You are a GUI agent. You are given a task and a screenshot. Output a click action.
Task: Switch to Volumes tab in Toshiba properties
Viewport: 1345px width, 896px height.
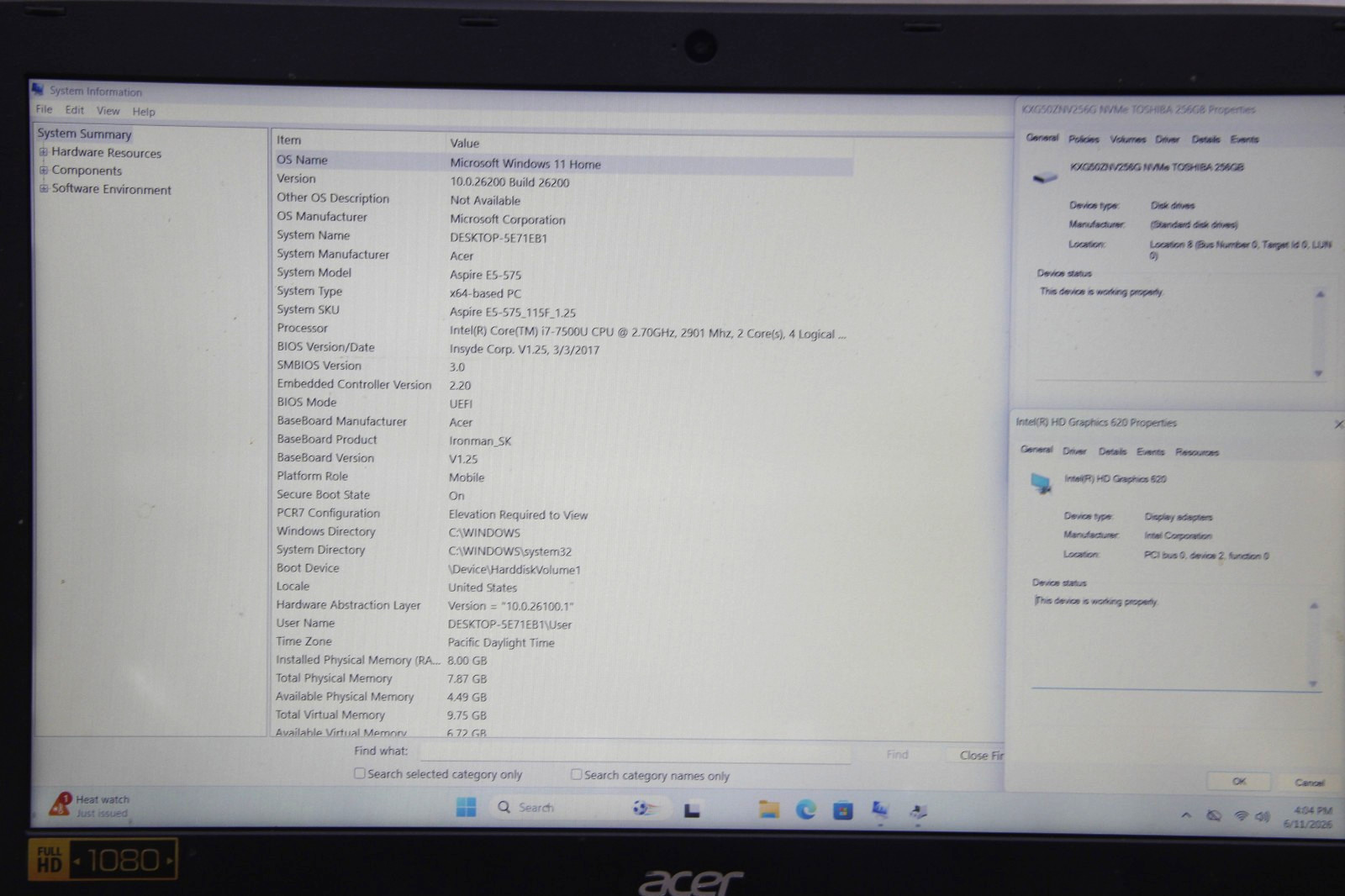click(x=1127, y=139)
